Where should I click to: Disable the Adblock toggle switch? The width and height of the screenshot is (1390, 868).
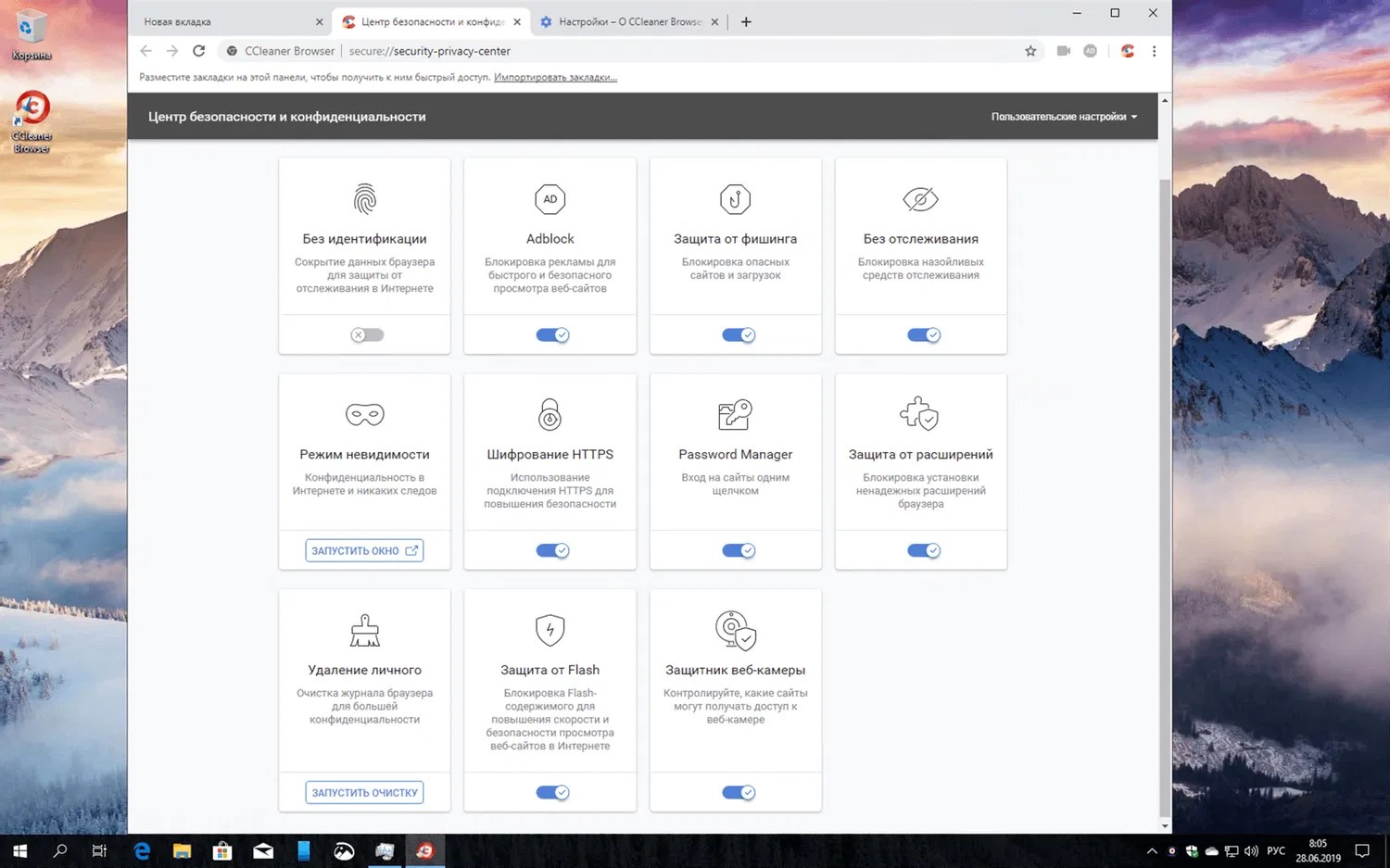point(552,335)
